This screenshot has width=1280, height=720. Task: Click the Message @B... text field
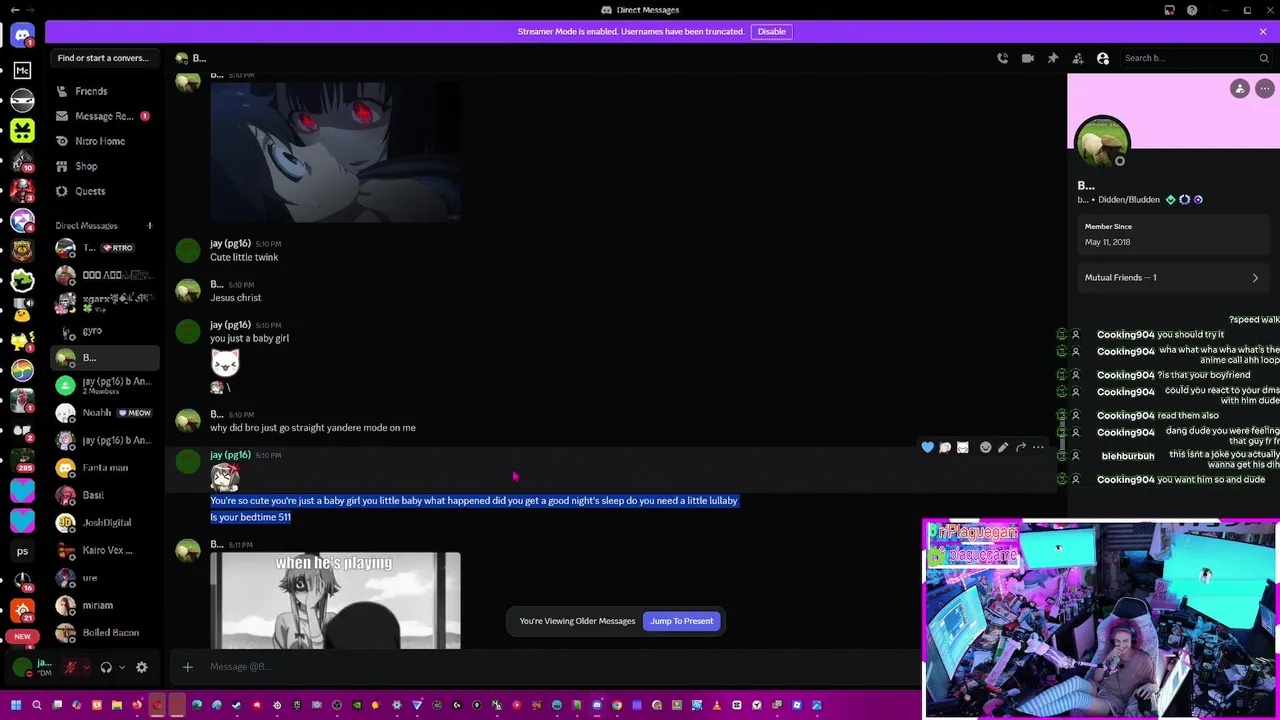[x=560, y=667]
